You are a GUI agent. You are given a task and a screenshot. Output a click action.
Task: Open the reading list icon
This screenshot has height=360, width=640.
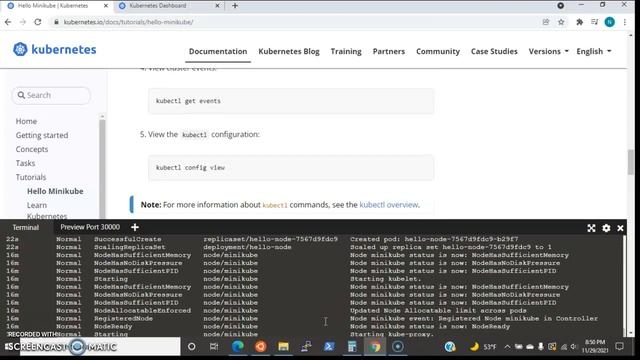(594, 22)
